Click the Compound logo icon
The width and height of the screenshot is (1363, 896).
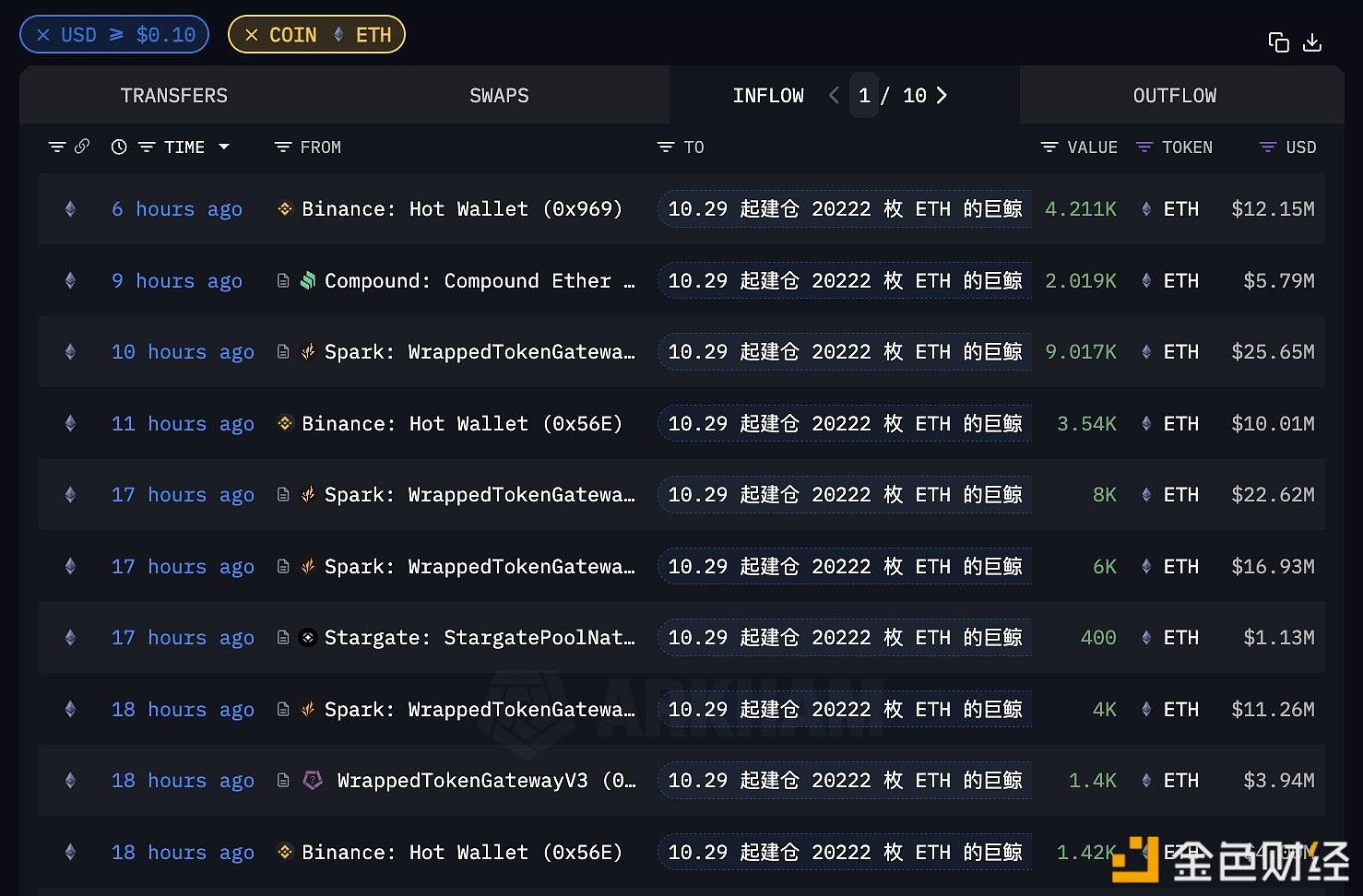[308, 280]
